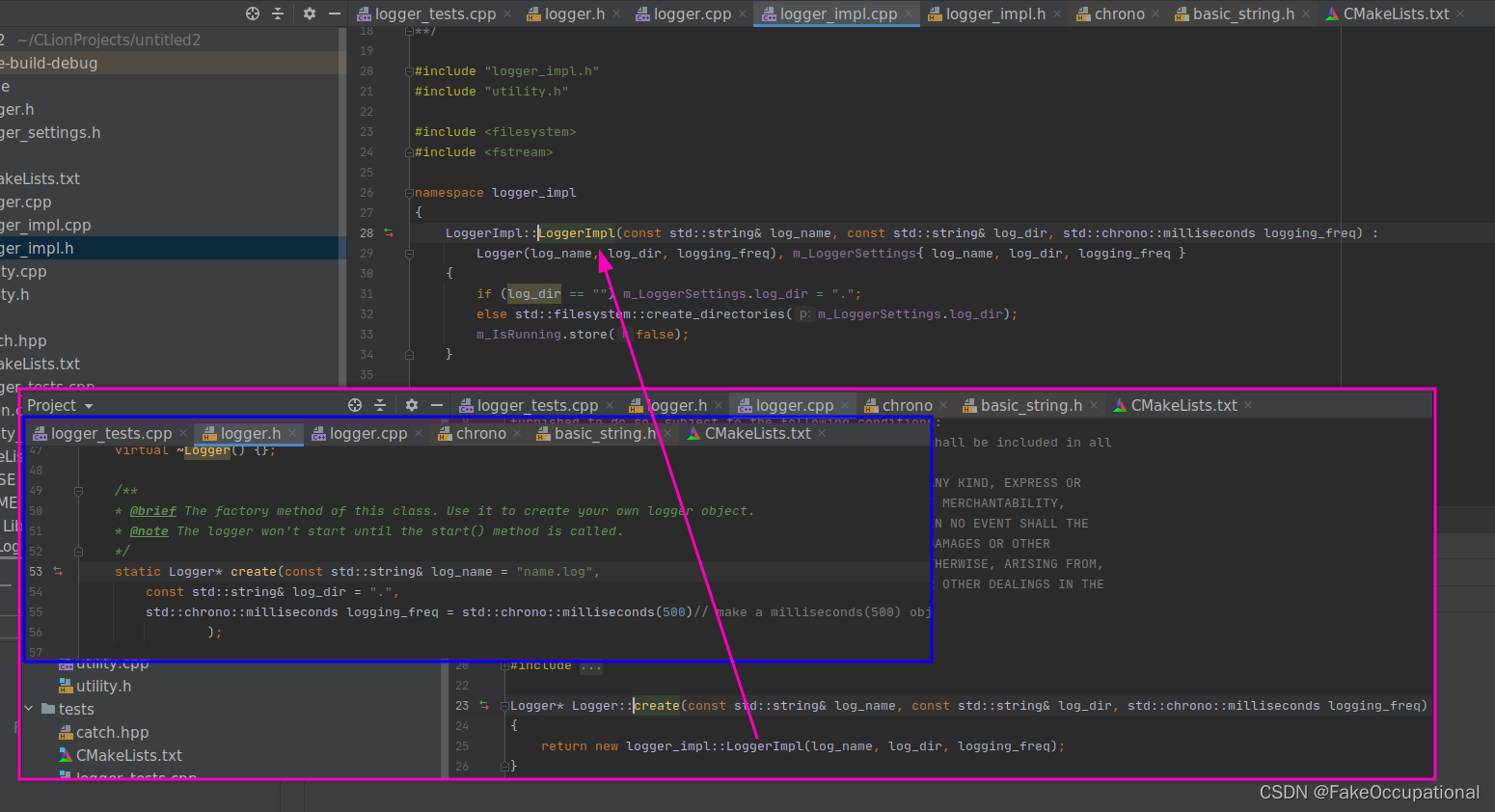Open the Project view dropdown
This screenshot has width=1495, height=812.
(60, 405)
